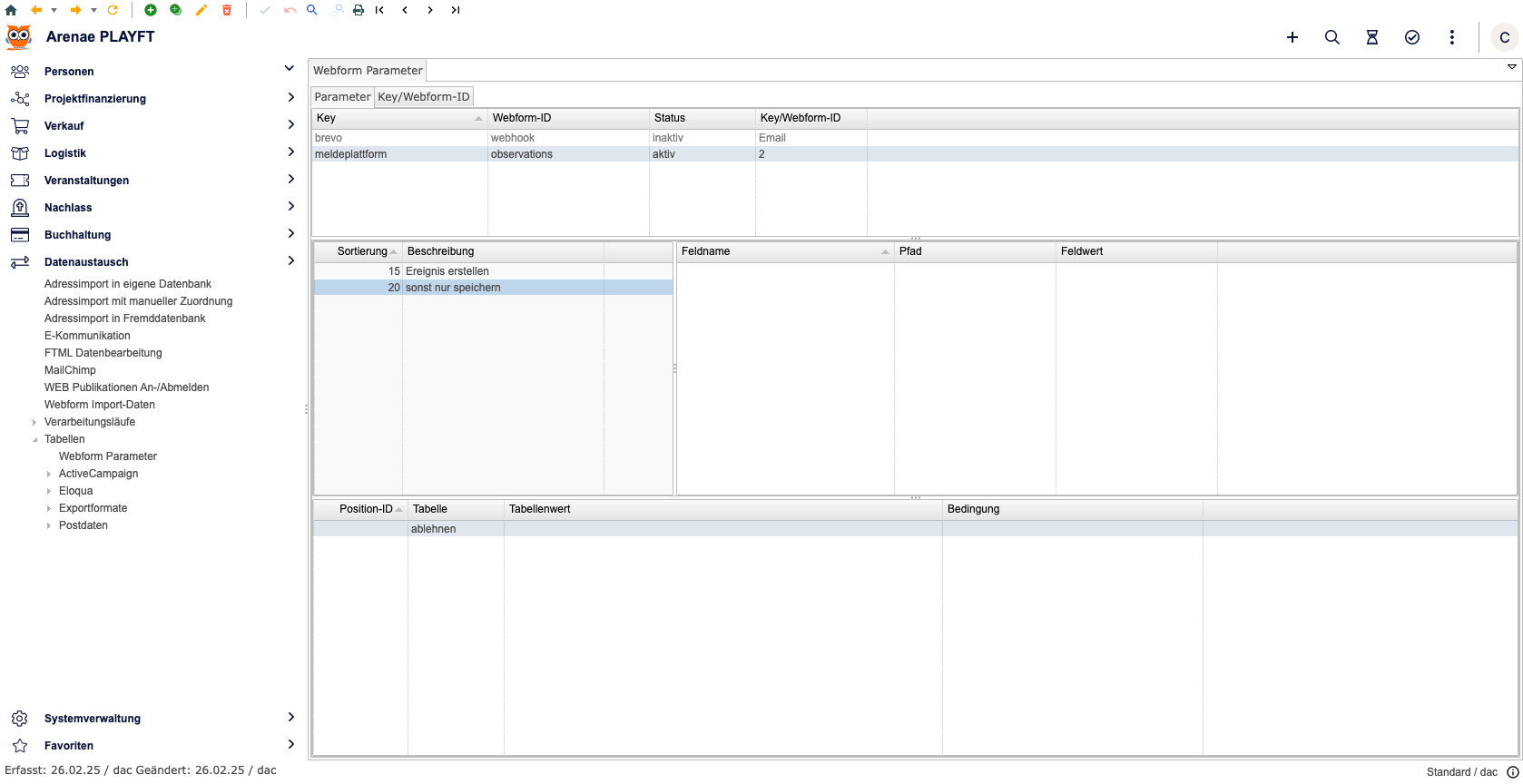The height and width of the screenshot is (784, 1523).
Task: Sort the table by Feldname column header
Action: (781, 251)
